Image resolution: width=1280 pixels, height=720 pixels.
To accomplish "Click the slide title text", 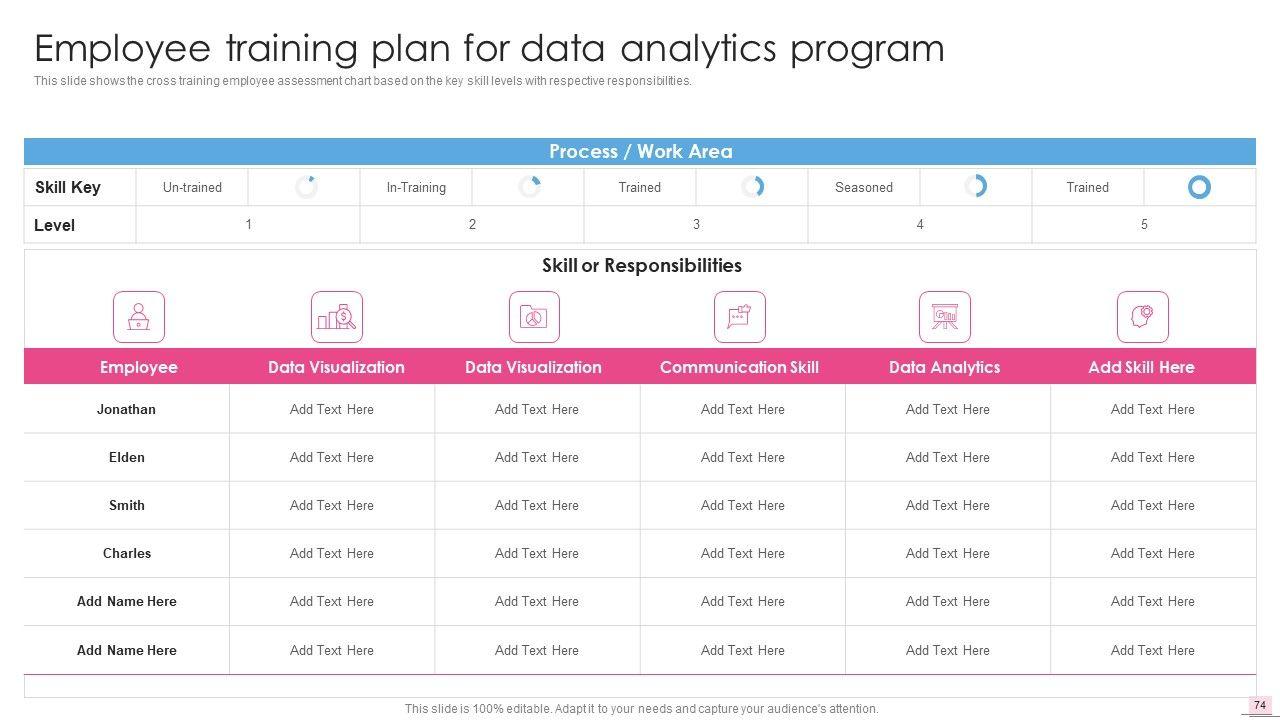I will coord(489,48).
